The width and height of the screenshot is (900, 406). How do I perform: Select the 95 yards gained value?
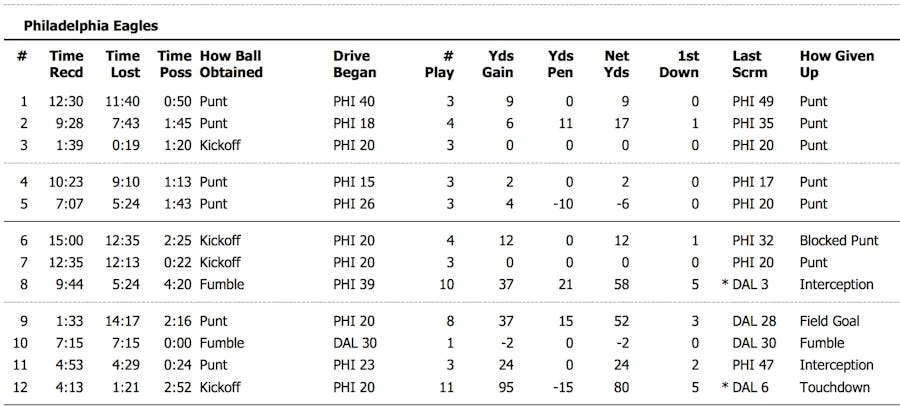tap(504, 387)
